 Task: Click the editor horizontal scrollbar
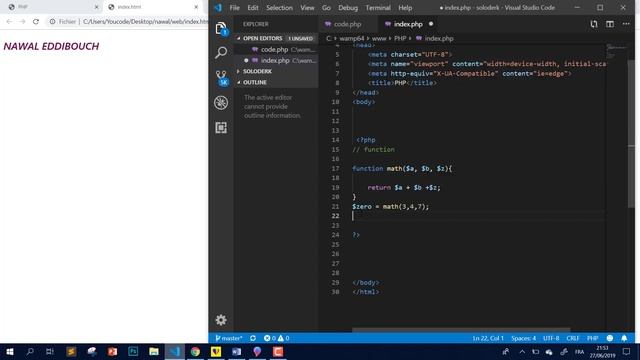click(461, 329)
